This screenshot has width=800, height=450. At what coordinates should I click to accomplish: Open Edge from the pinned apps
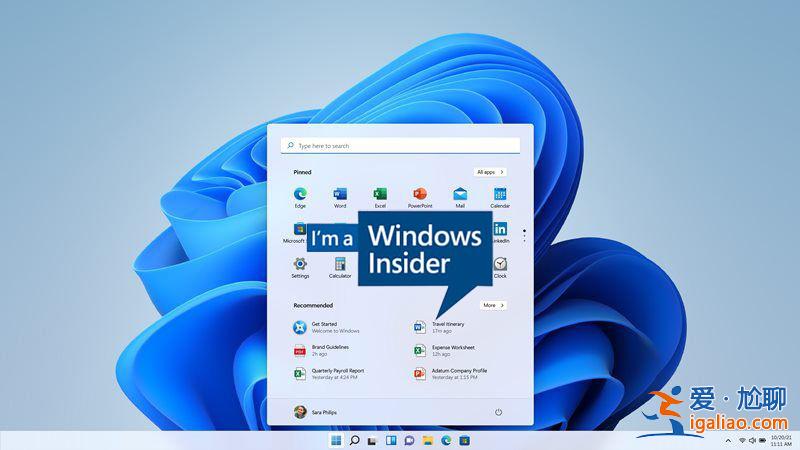point(300,194)
